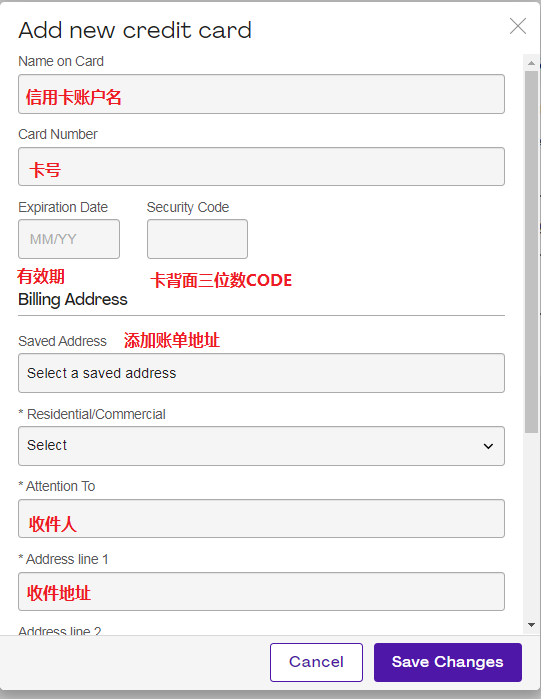This screenshot has height=699, width=541.
Task: Focus the Card Number input box
Action: pyautogui.click(x=261, y=167)
